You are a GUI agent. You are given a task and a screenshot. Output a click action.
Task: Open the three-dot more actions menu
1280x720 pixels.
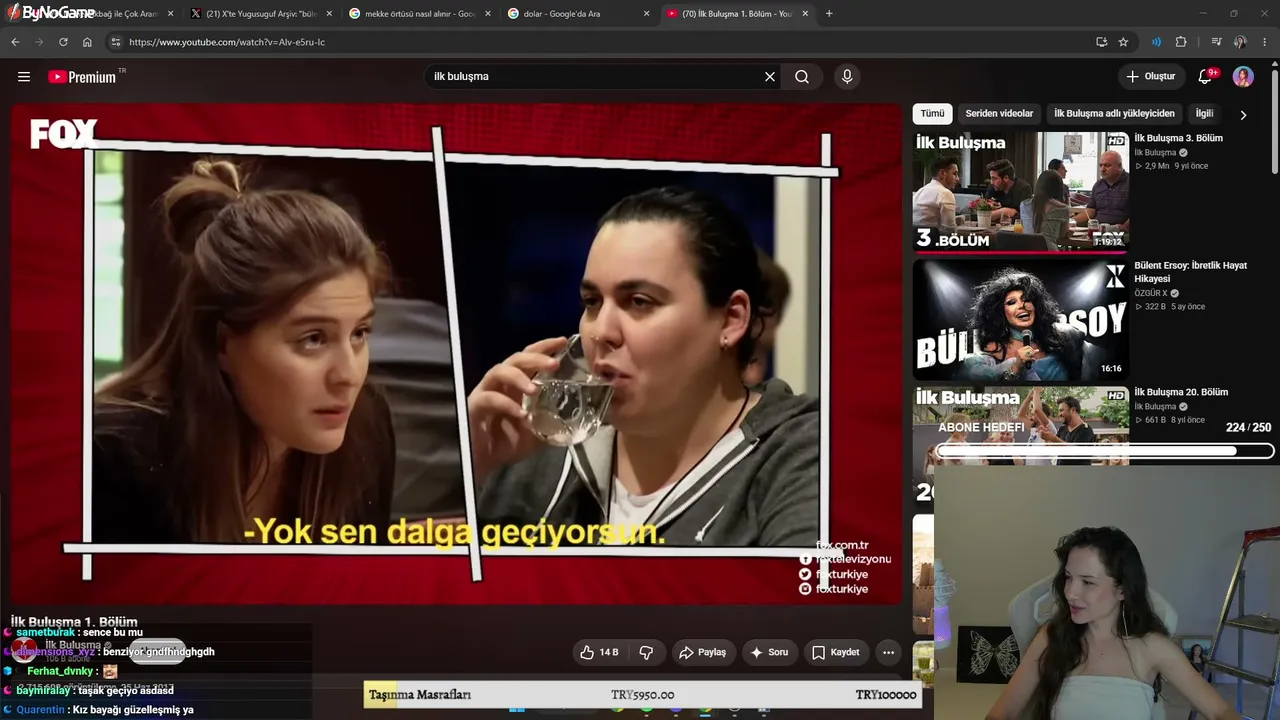888,652
